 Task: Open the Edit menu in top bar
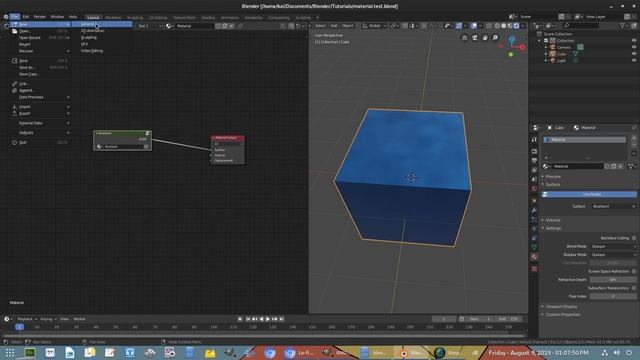(x=26, y=17)
